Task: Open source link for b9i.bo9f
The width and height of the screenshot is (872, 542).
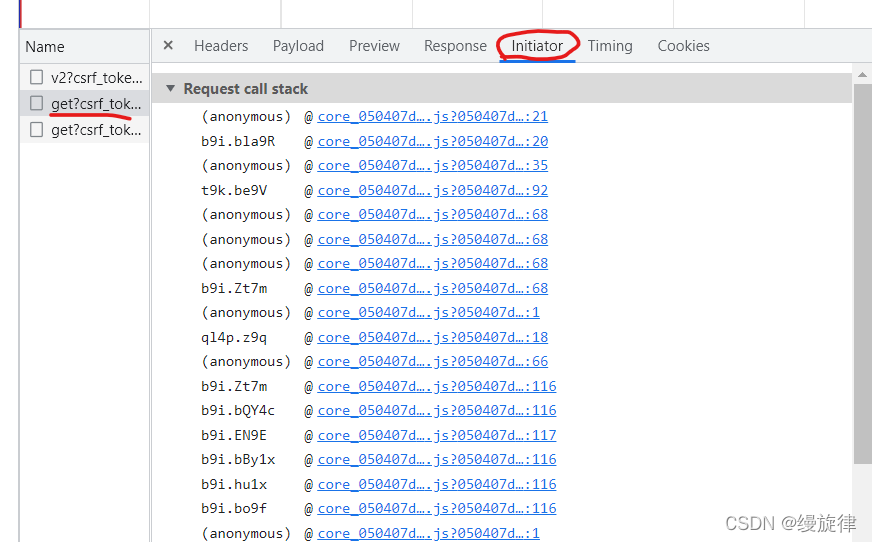Action: [x=437, y=508]
